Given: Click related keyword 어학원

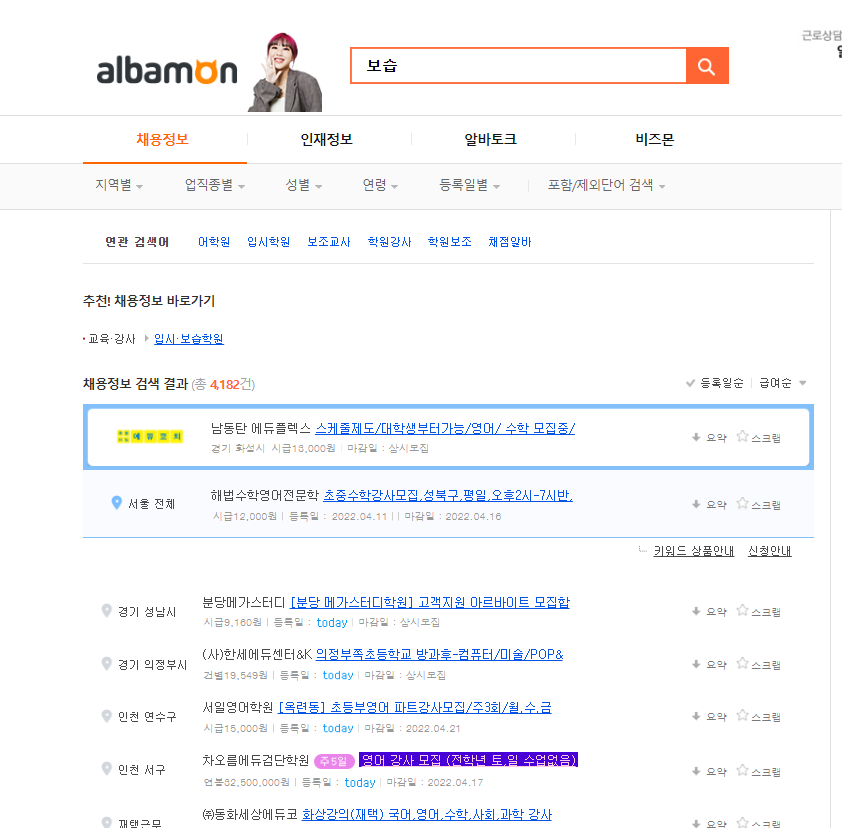Looking at the screenshot, I should 214,242.
